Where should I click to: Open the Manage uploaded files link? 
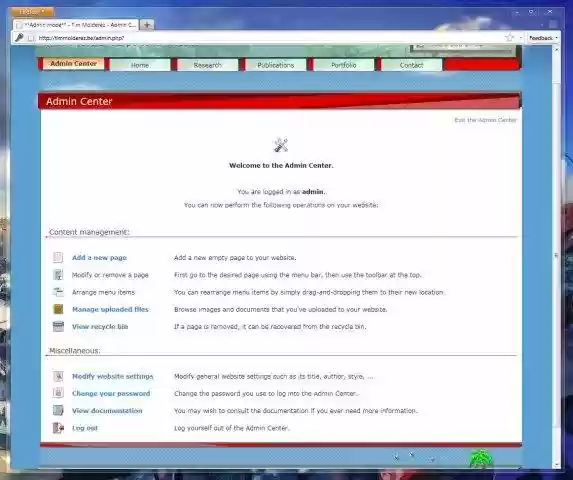pos(110,309)
